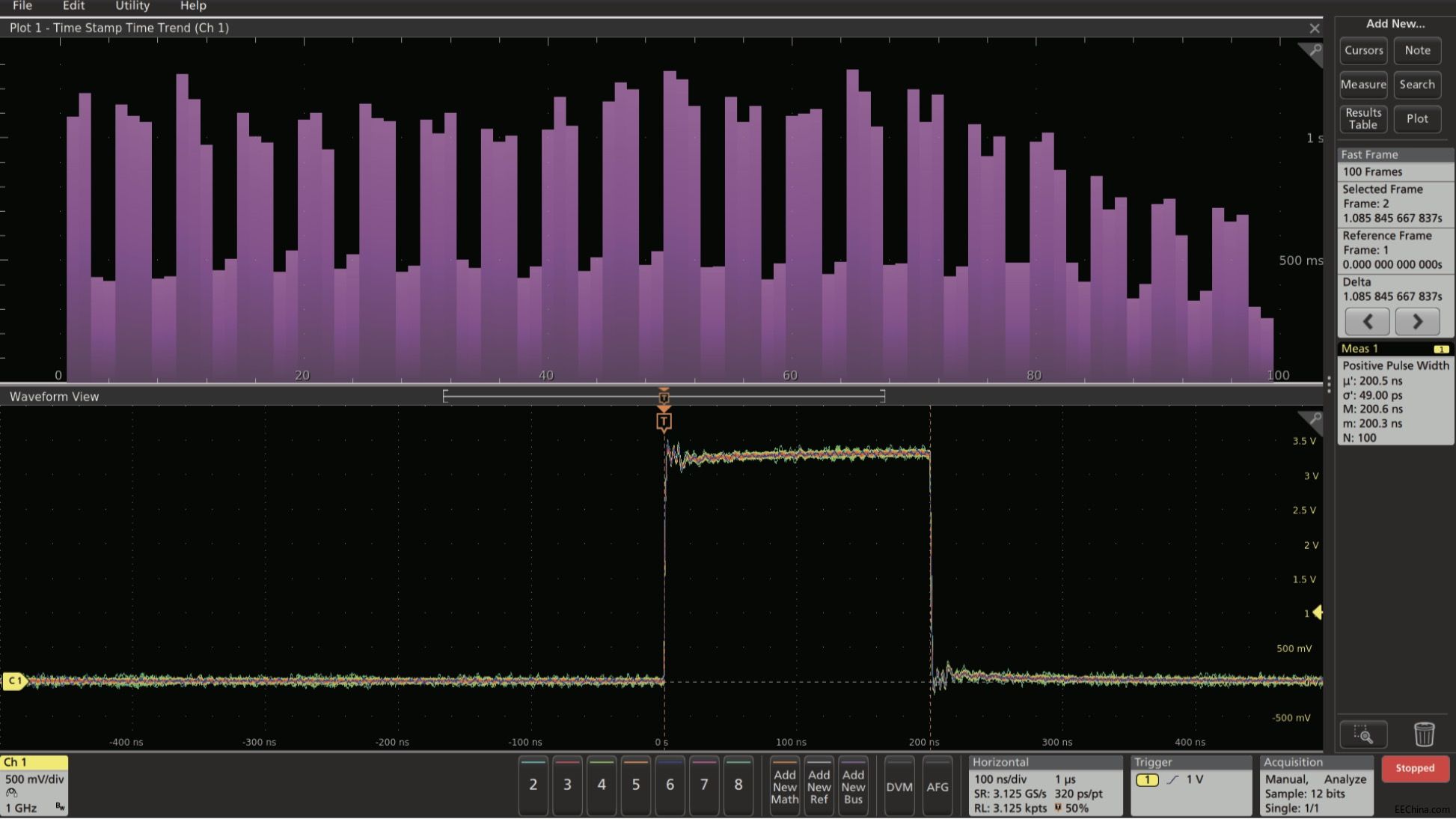The height and width of the screenshot is (819, 1456).
Task: Click Add New Math
Action: [x=785, y=785]
